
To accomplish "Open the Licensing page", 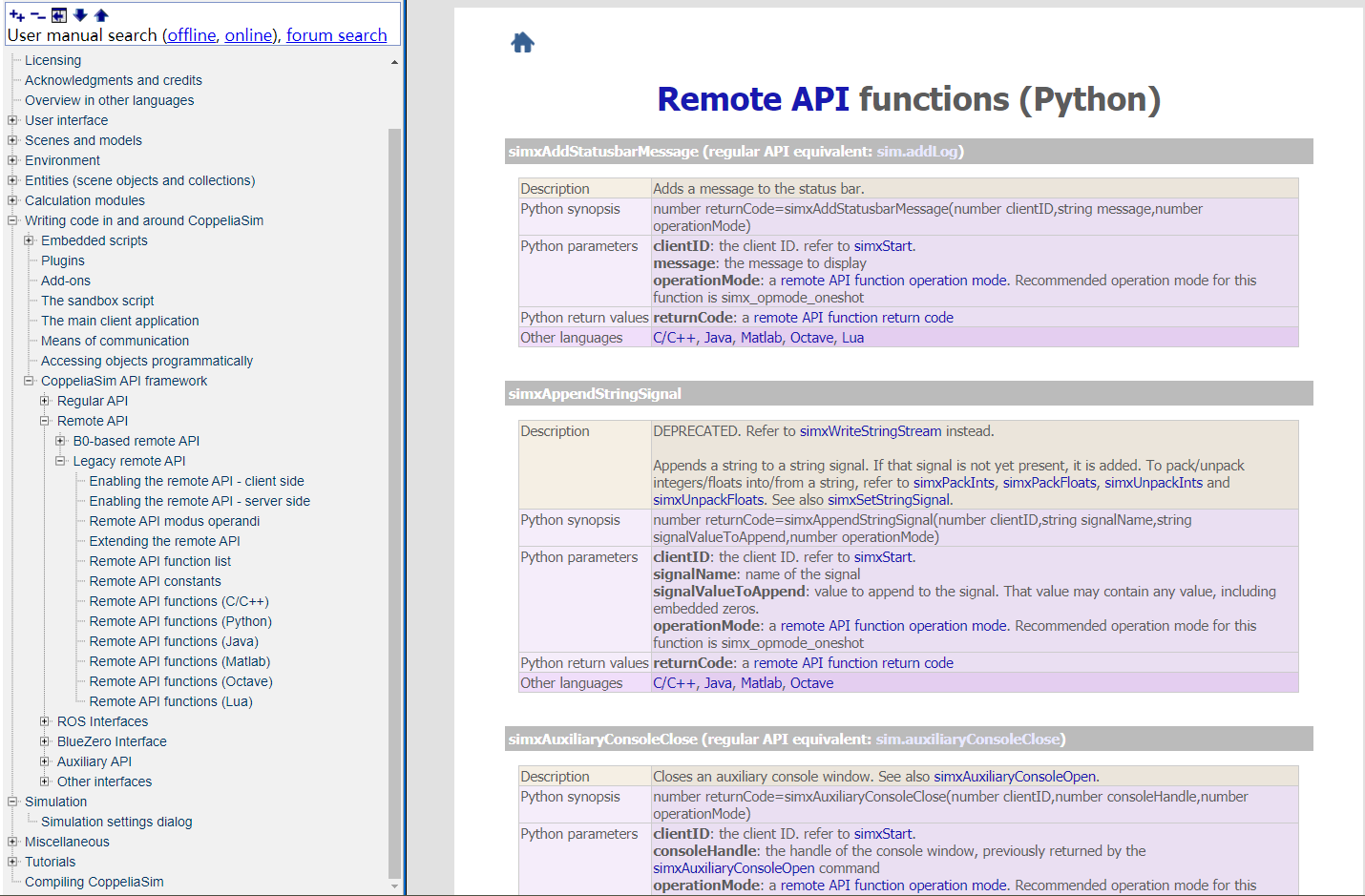I will 52,60.
